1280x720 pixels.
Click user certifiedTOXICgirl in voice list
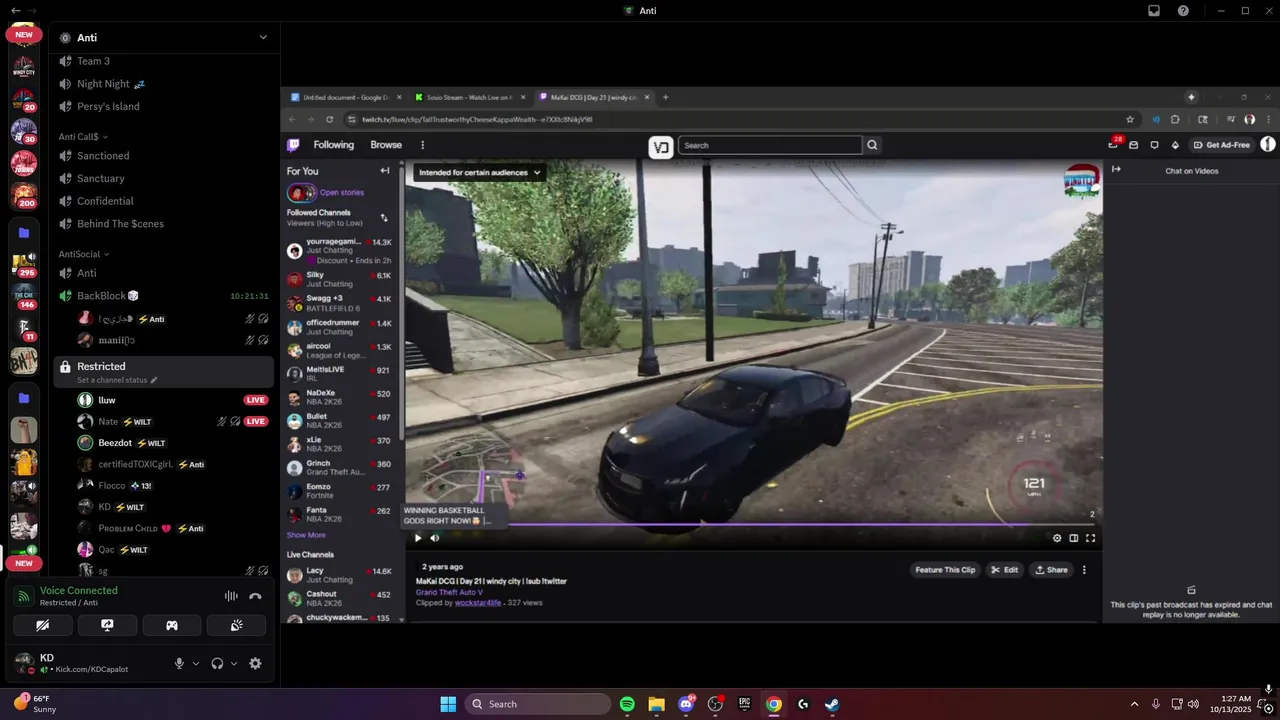click(x=135, y=464)
